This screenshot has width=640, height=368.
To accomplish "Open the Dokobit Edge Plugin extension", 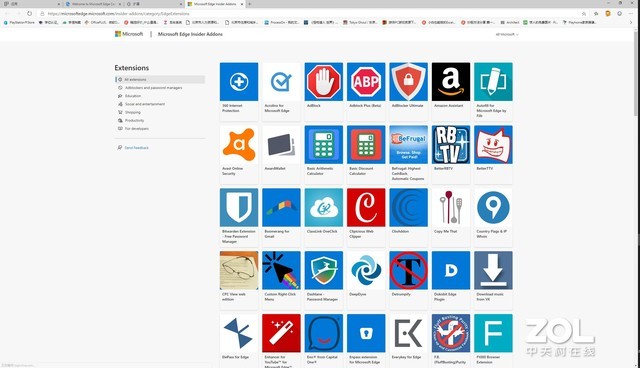I will (451, 279).
